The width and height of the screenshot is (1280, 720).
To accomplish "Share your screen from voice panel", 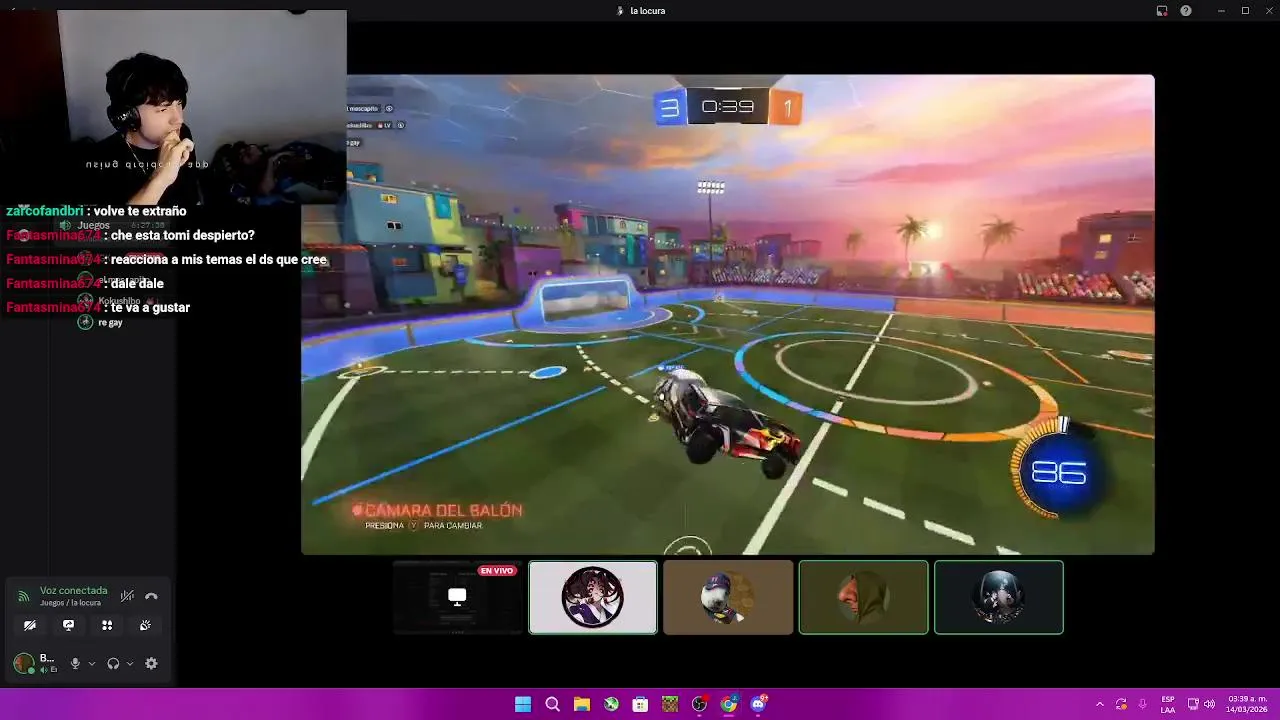I will (68, 625).
